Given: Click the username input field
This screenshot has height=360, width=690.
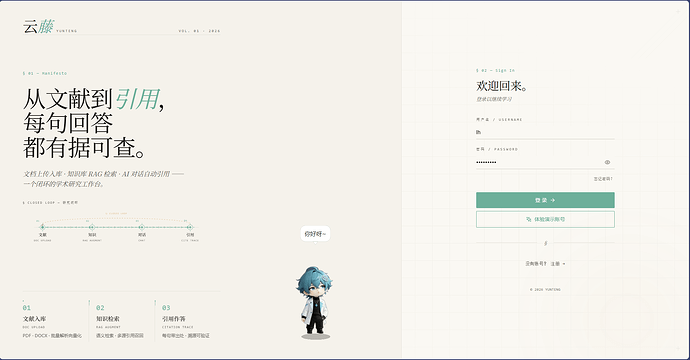Looking at the screenshot, I should tap(545, 132).
